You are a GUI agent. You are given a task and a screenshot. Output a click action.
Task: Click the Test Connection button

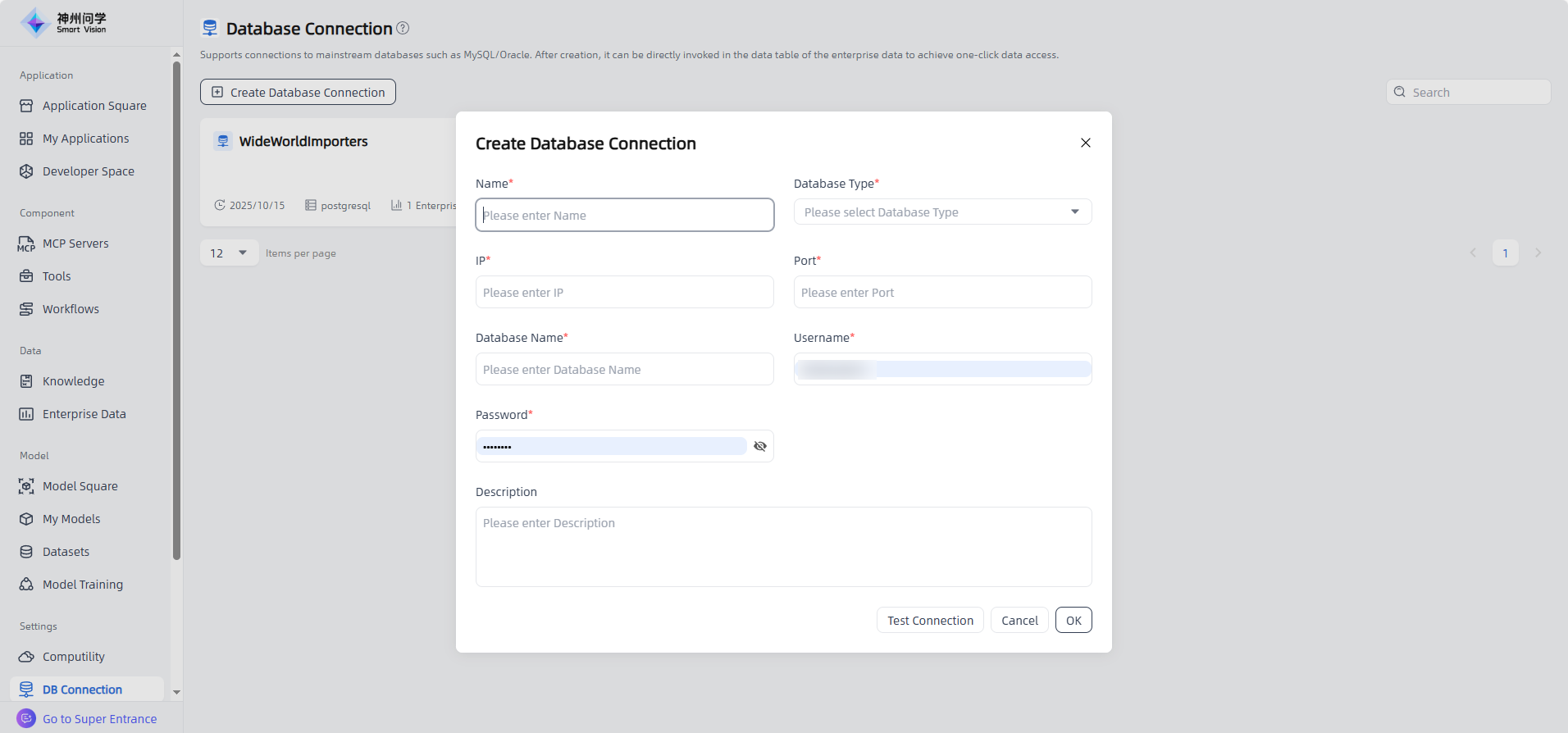929,621
